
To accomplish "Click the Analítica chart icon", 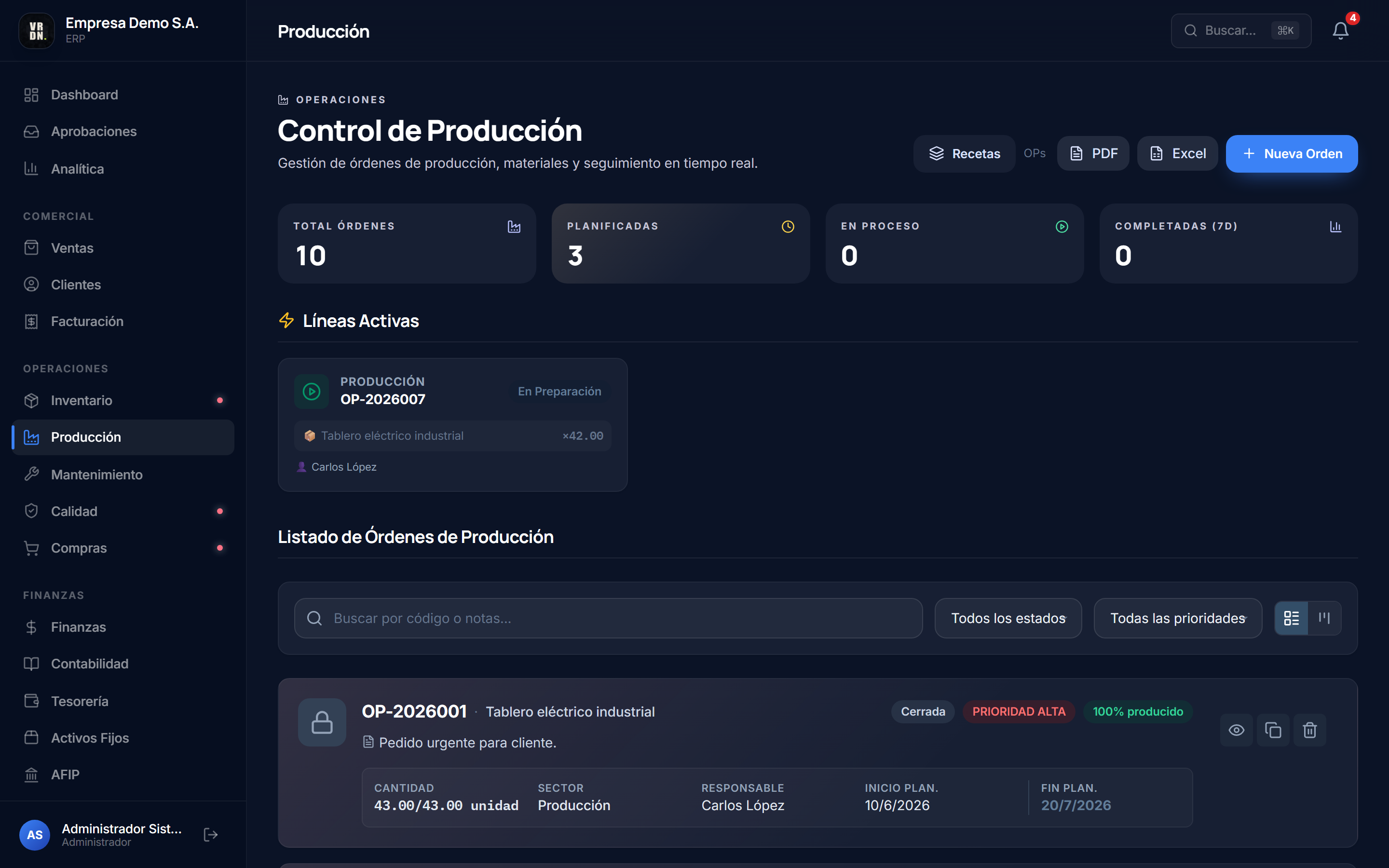I will click(x=31, y=169).
